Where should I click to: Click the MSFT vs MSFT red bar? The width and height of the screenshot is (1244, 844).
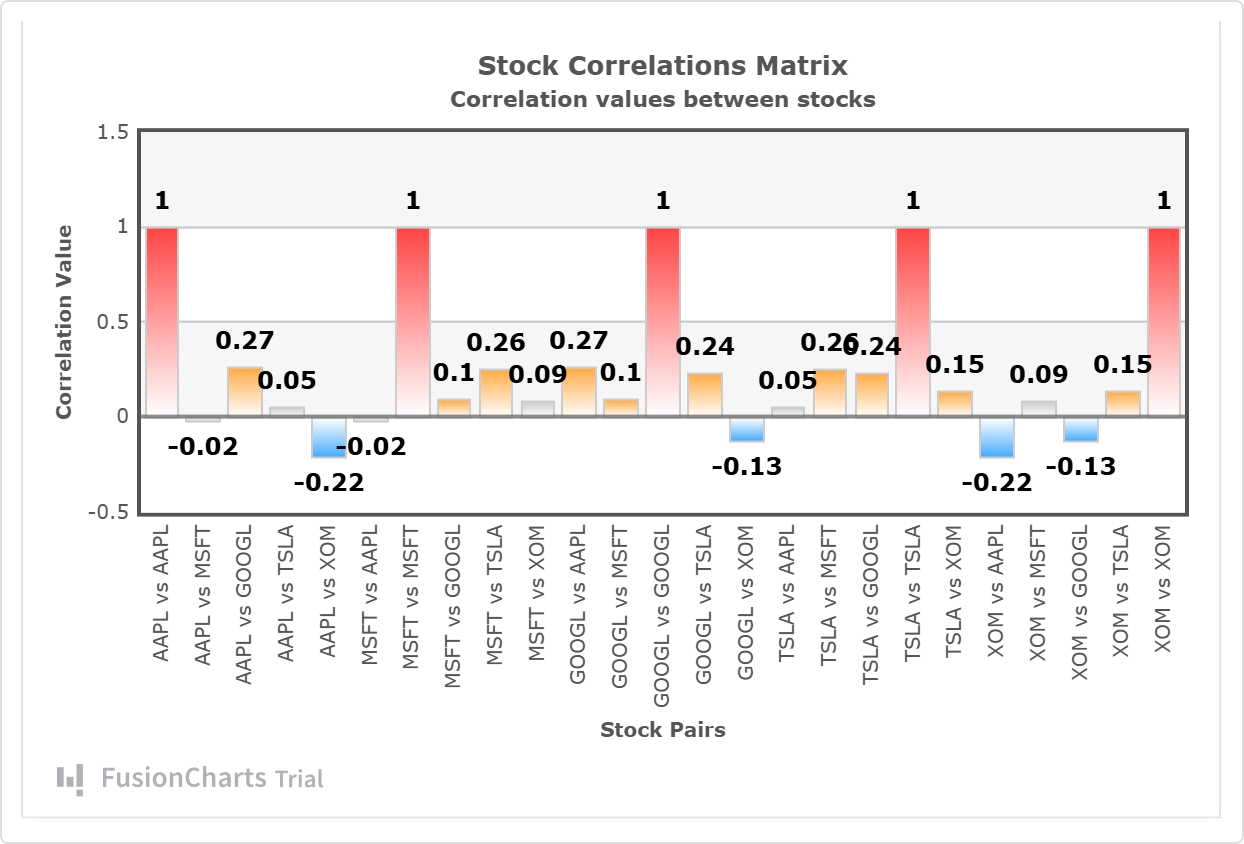[412, 322]
